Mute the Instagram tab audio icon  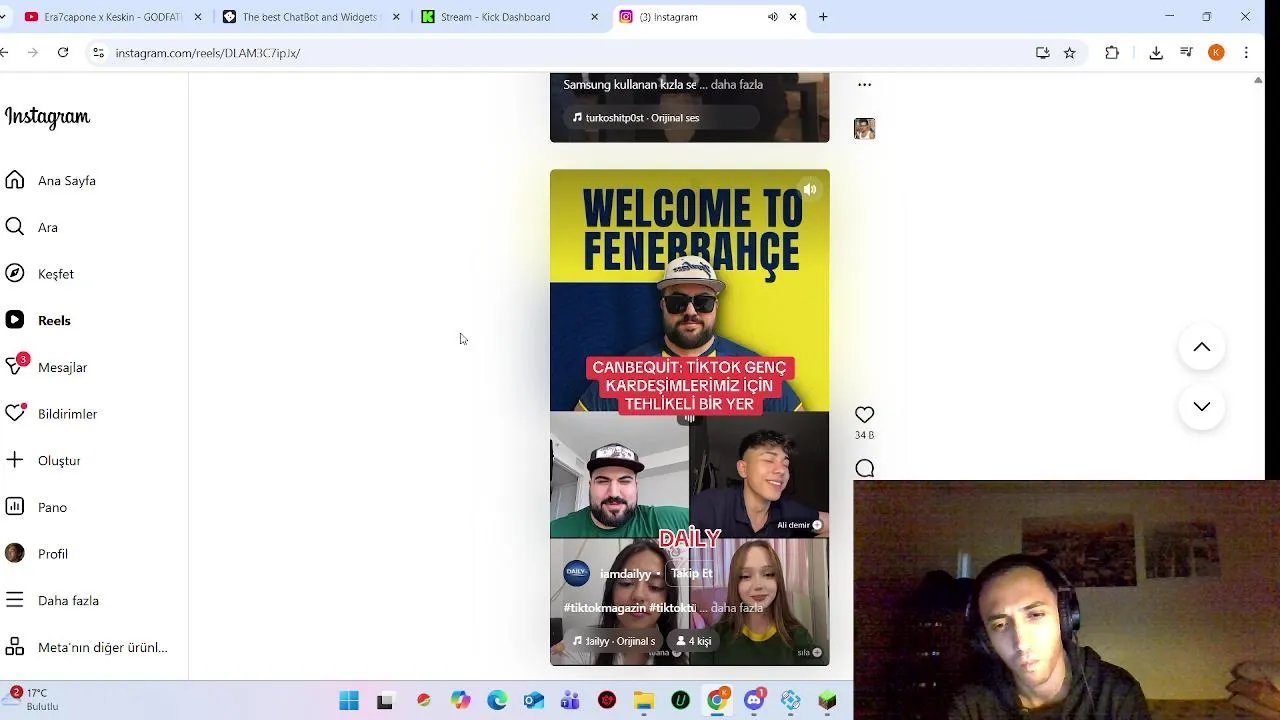click(x=773, y=17)
